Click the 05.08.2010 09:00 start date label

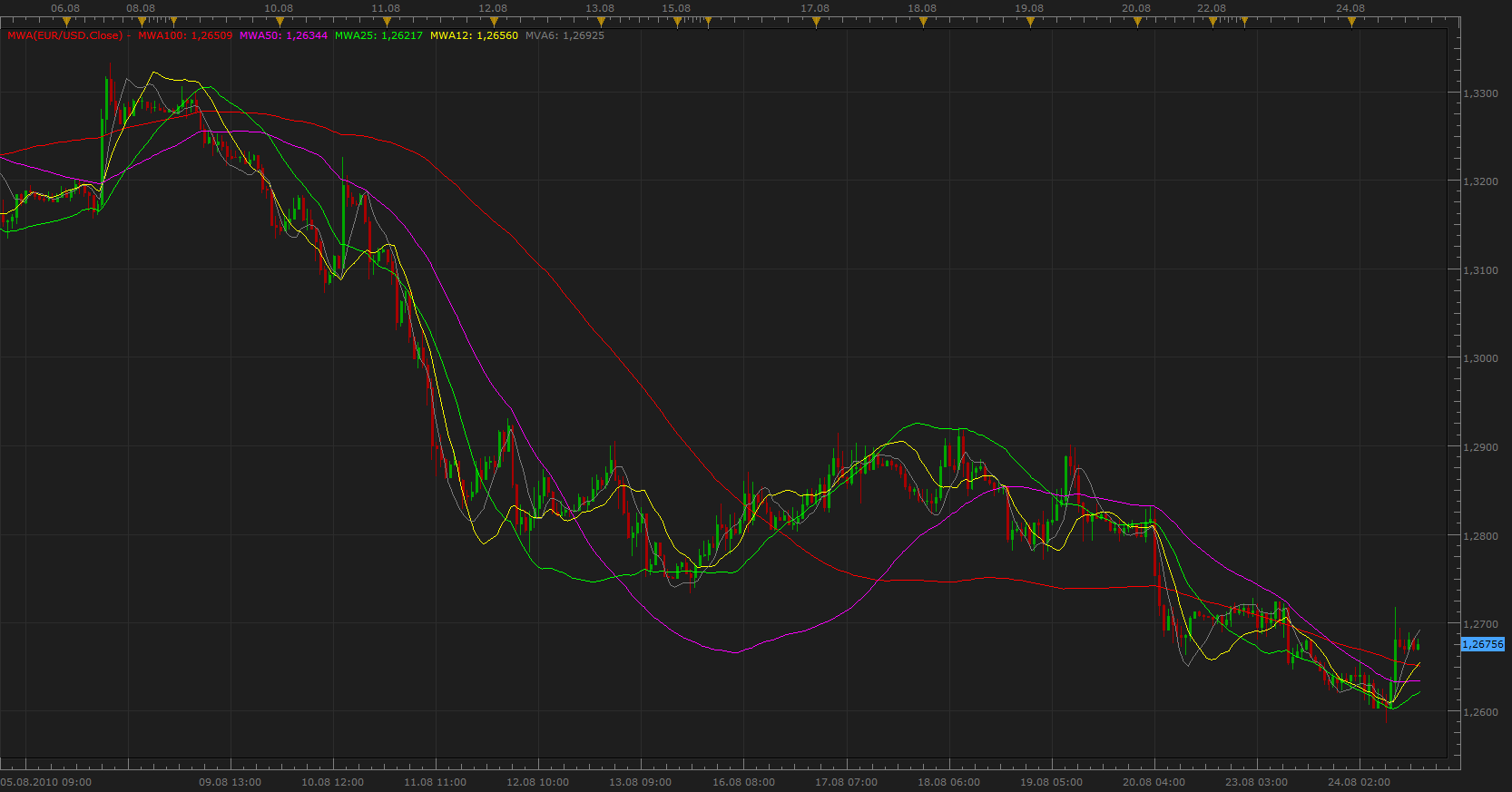pyautogui.click(x=46, y=782)
